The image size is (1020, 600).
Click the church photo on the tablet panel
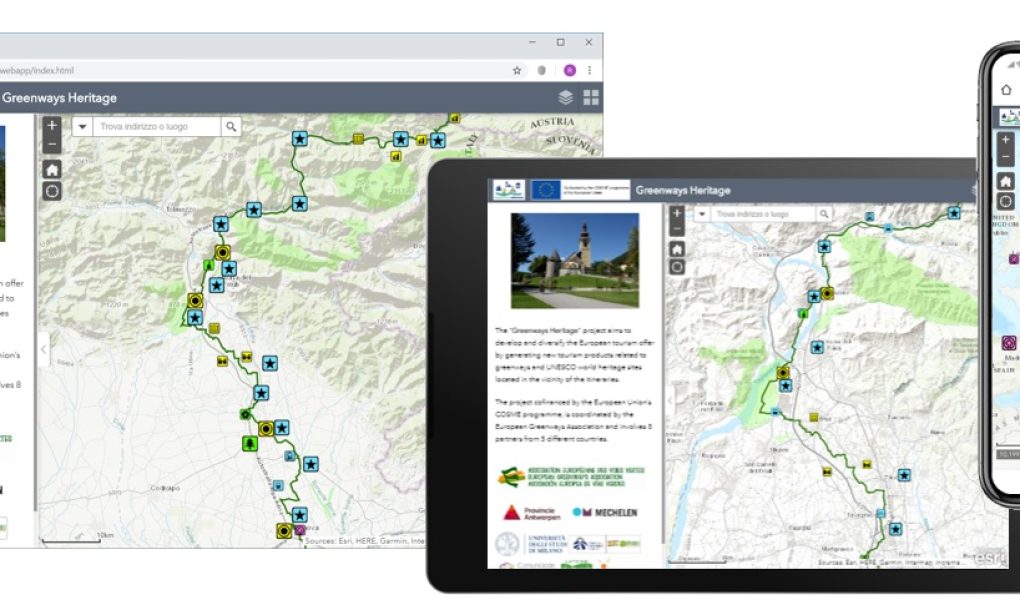click(574, 260)
